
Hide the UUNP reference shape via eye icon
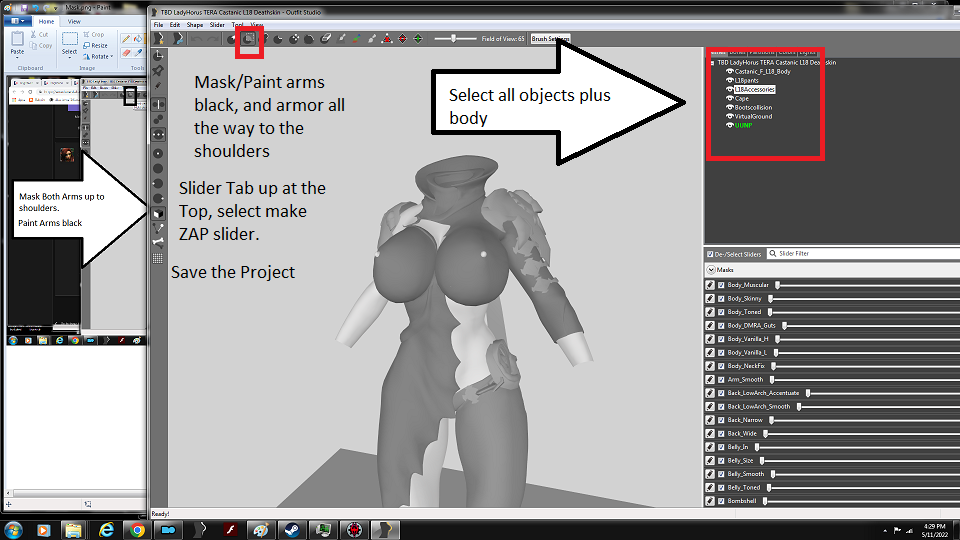tap(729, 125)
